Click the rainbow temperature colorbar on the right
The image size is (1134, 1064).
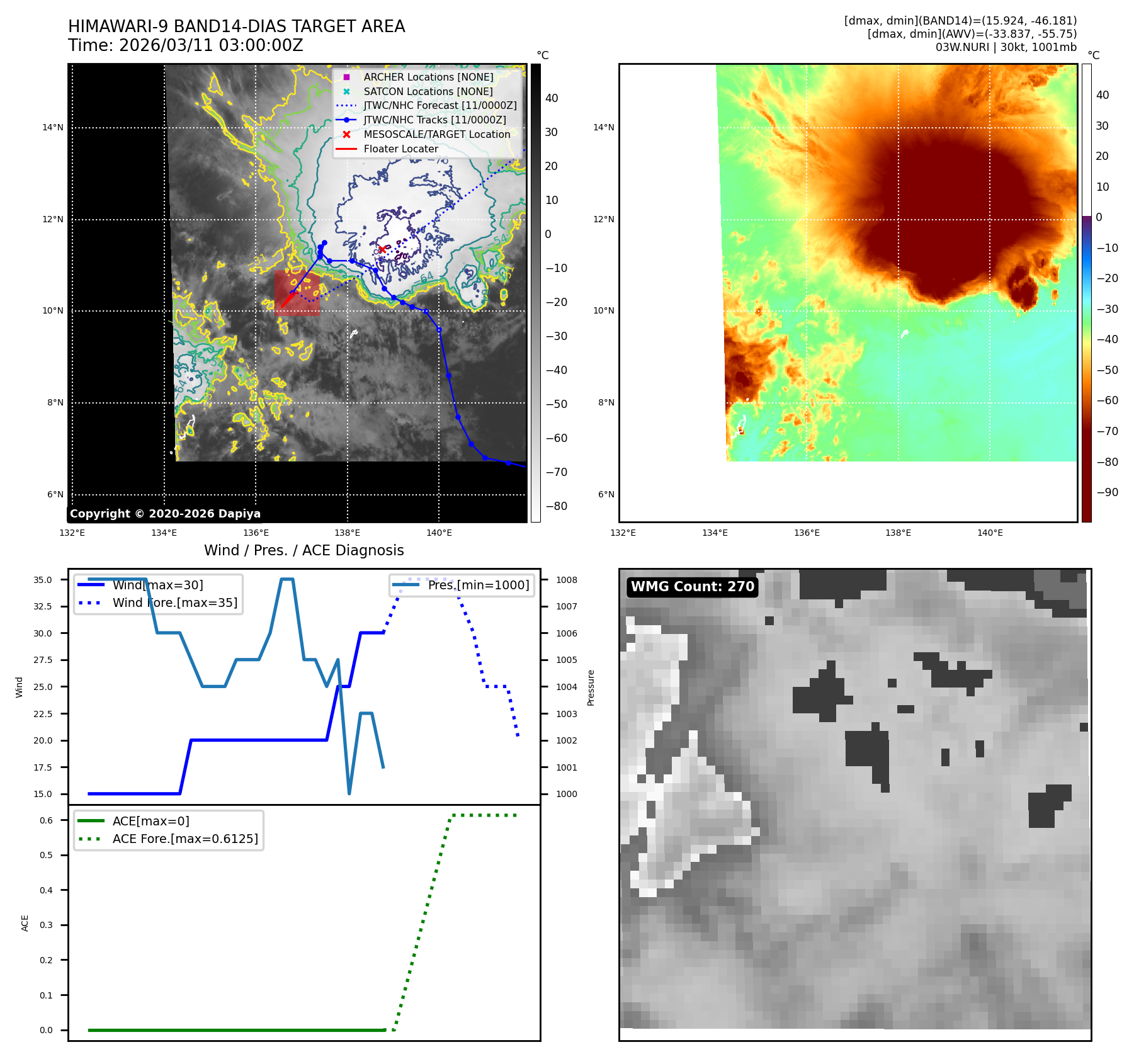(1086, 293)
